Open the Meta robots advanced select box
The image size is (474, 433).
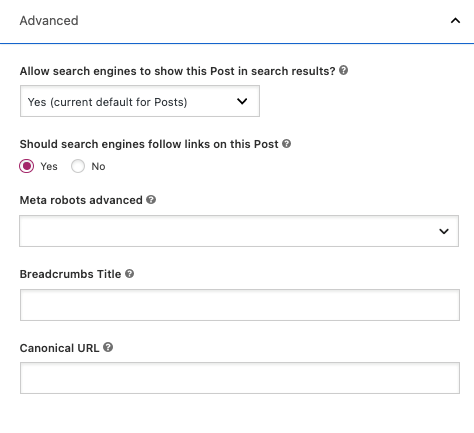click(239, 231)
